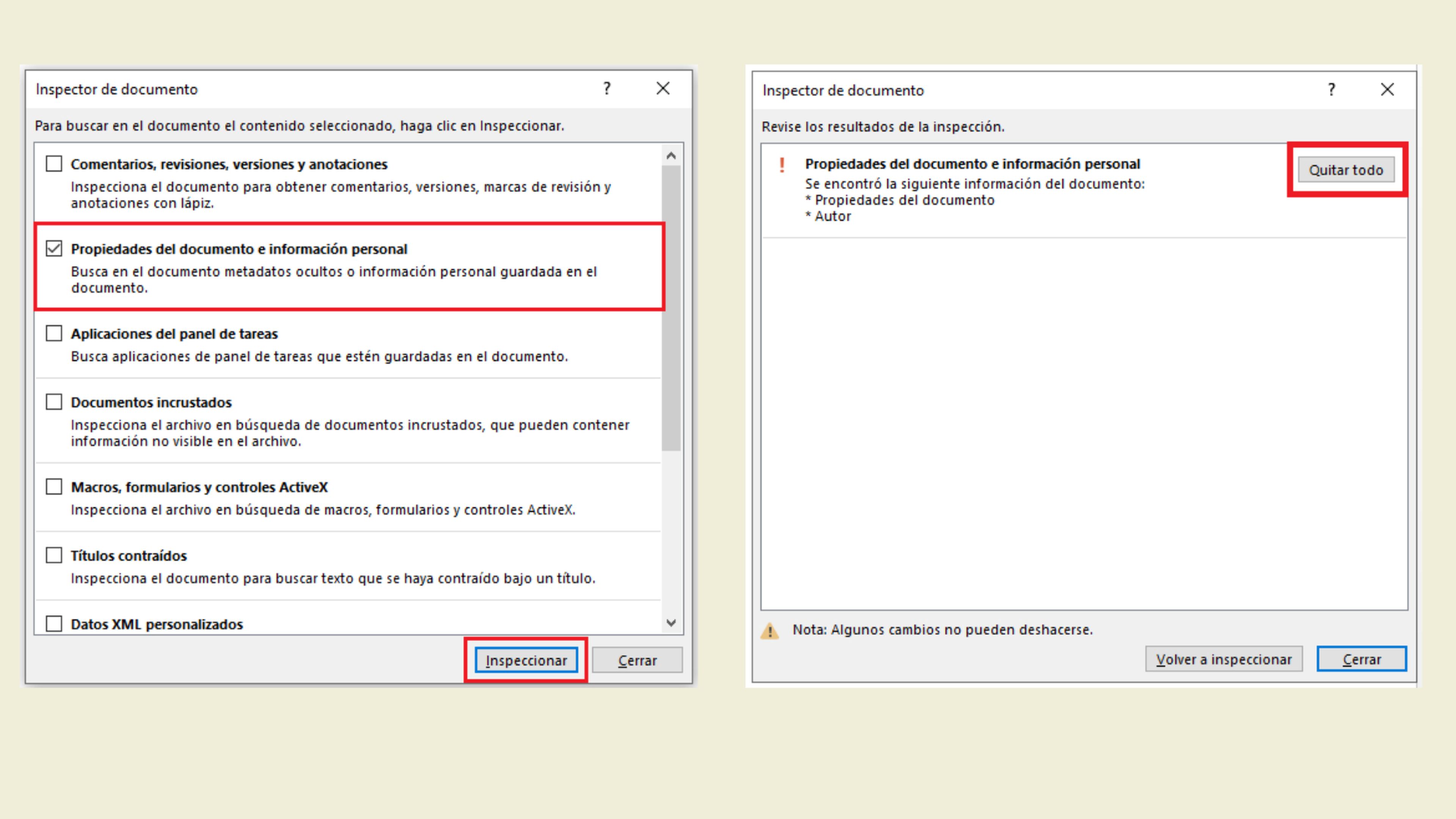This screenshot has height=819, width=1456.
Task: Click Volver a inspeccionar button
Action: click(x=1224, y=659)
